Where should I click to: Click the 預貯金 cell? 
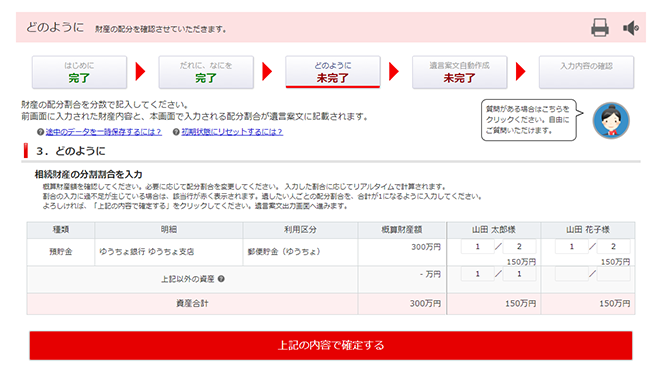(61, 252)
